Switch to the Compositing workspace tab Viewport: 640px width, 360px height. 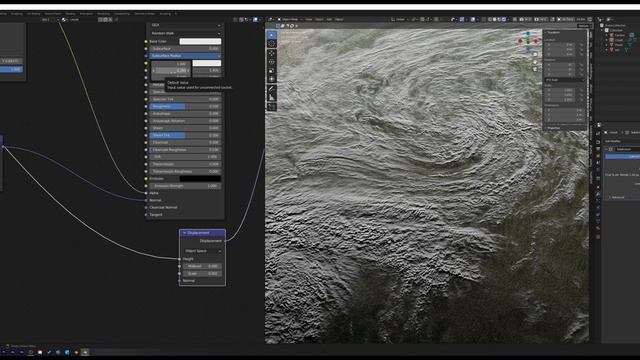tap(122, 13)
